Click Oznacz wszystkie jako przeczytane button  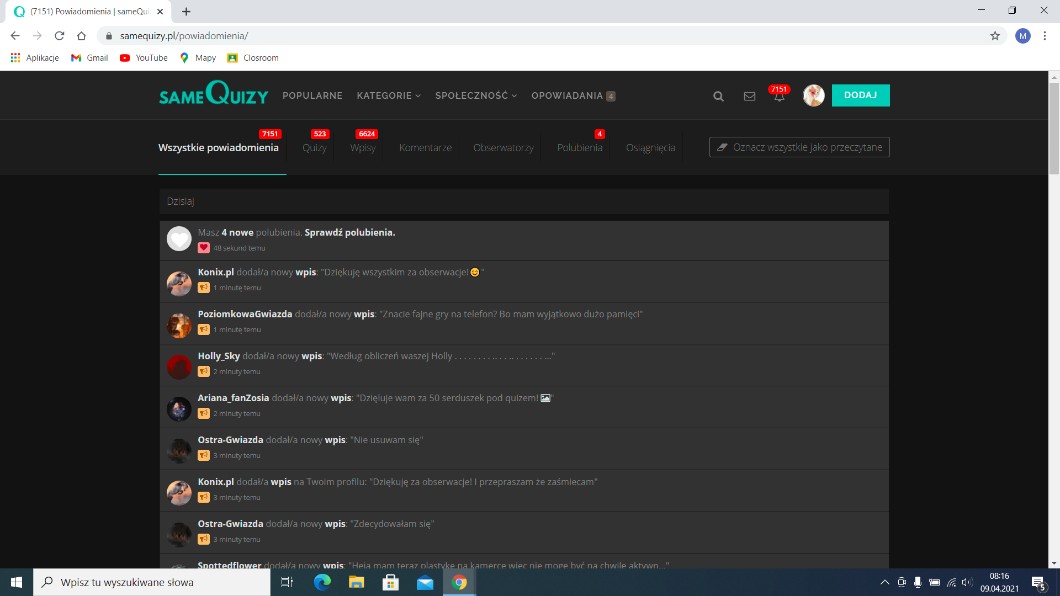[x=799, y=147]
